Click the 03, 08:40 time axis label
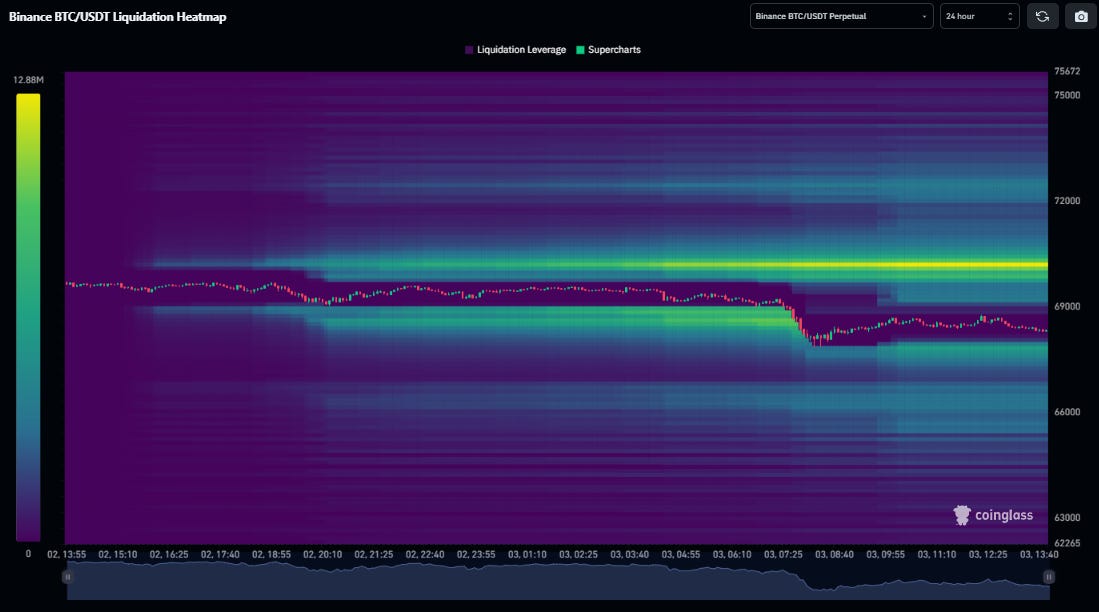This screenshot has width=1099, height=612. coord(834,555)
